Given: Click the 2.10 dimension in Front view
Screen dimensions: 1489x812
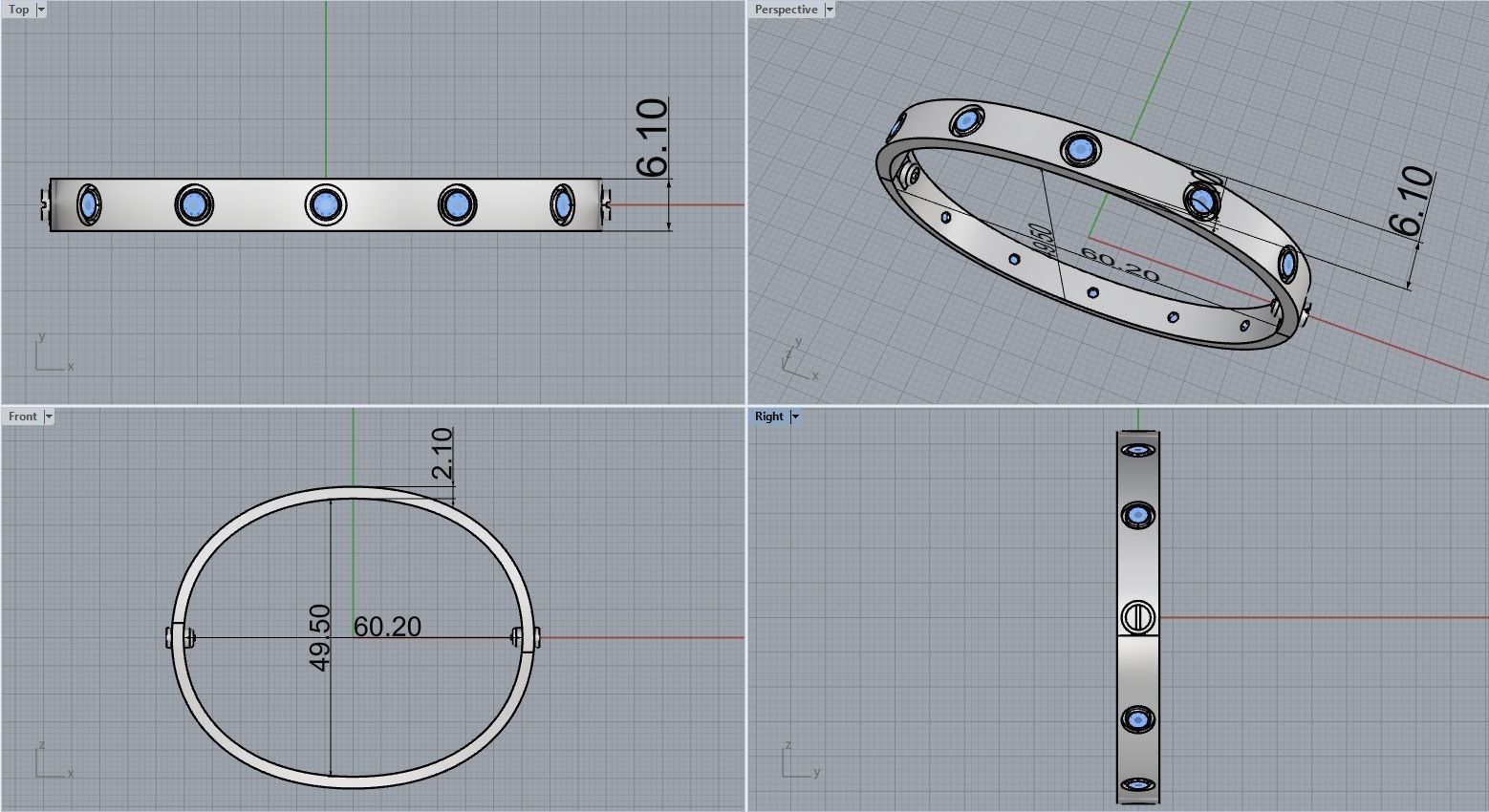Looking at the screenshot, I should point(442,454).
